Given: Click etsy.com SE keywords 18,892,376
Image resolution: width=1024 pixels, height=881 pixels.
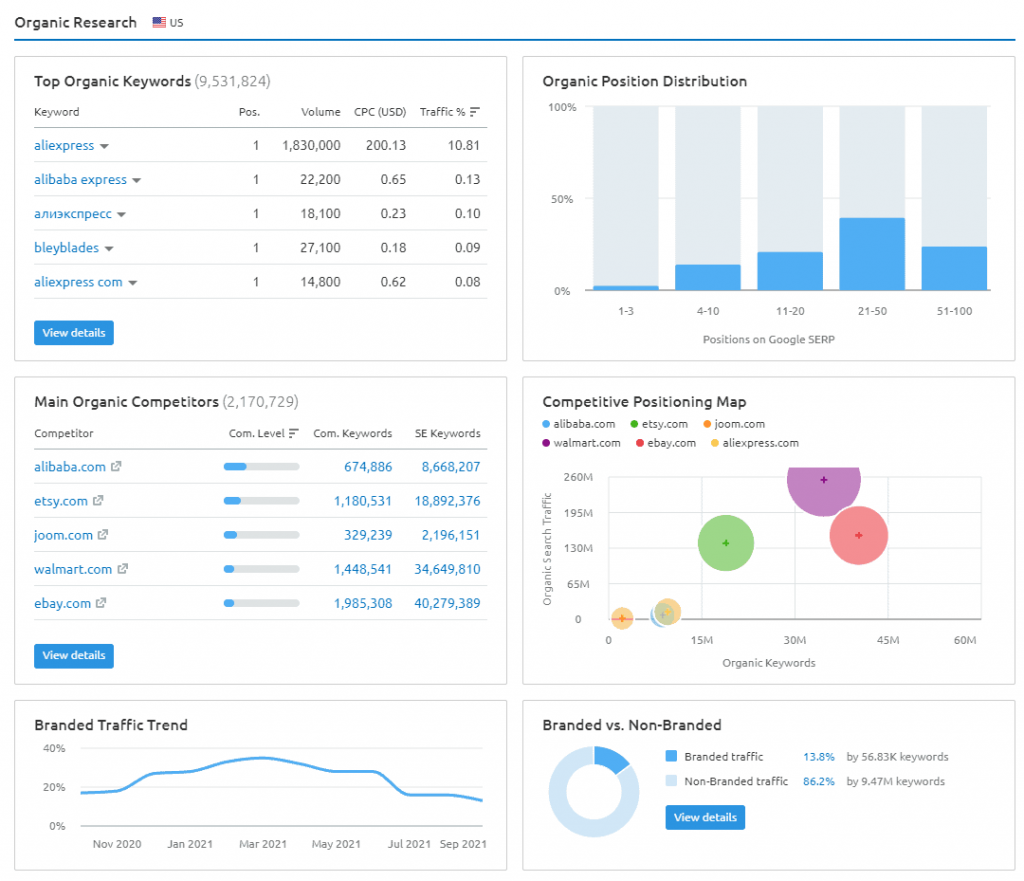Looking at the screenshot, I should pos(447,501).
